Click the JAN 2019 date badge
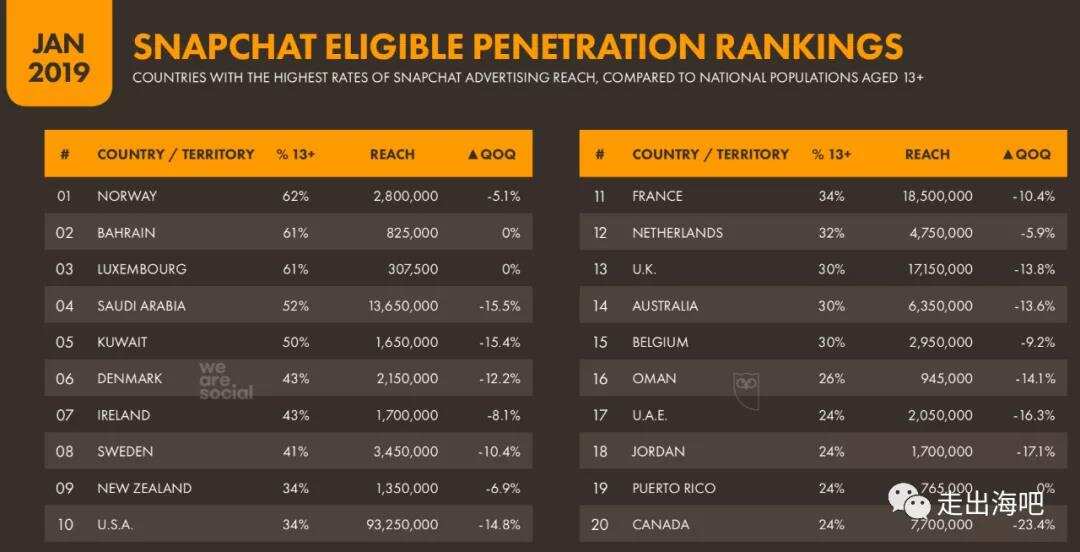Viewport: 1080px width, 552px height. click(x=58, y=58)
